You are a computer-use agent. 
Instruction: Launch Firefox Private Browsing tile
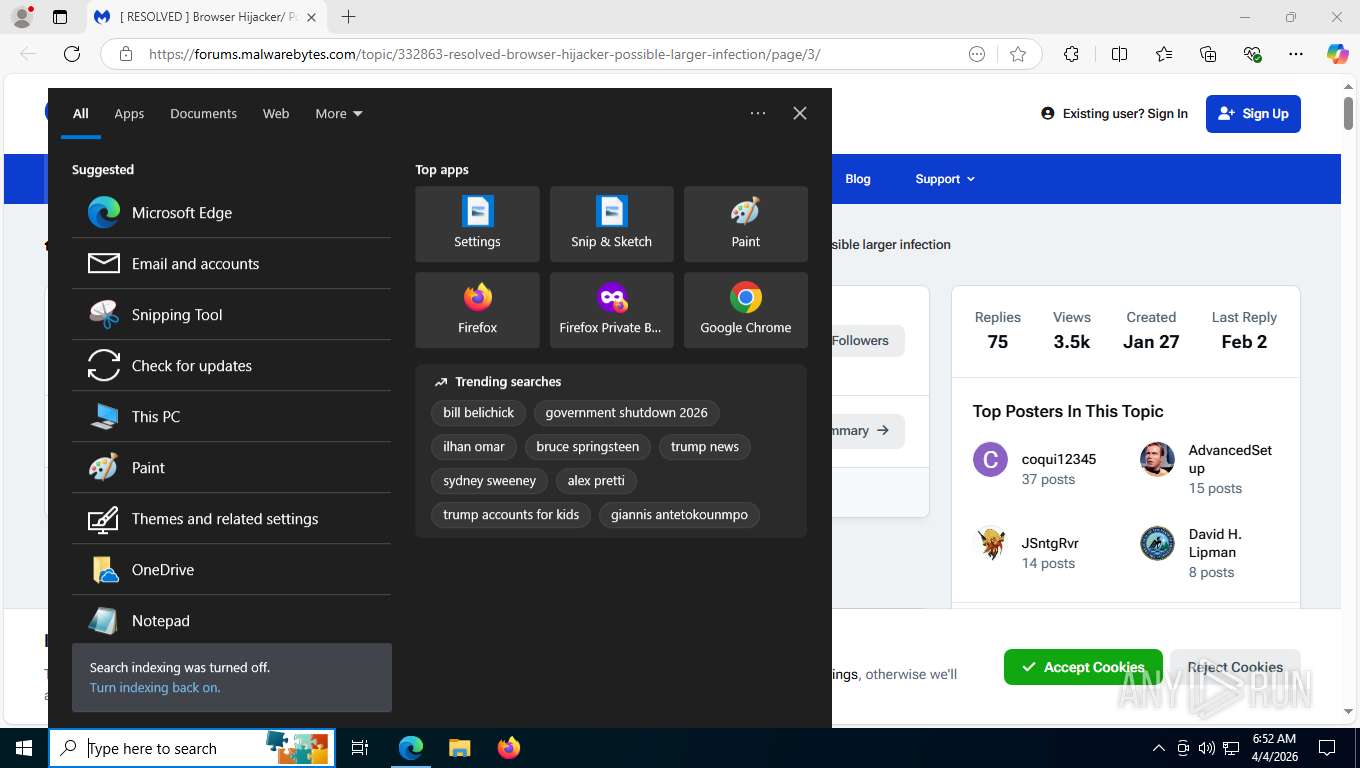pos(611,310)
